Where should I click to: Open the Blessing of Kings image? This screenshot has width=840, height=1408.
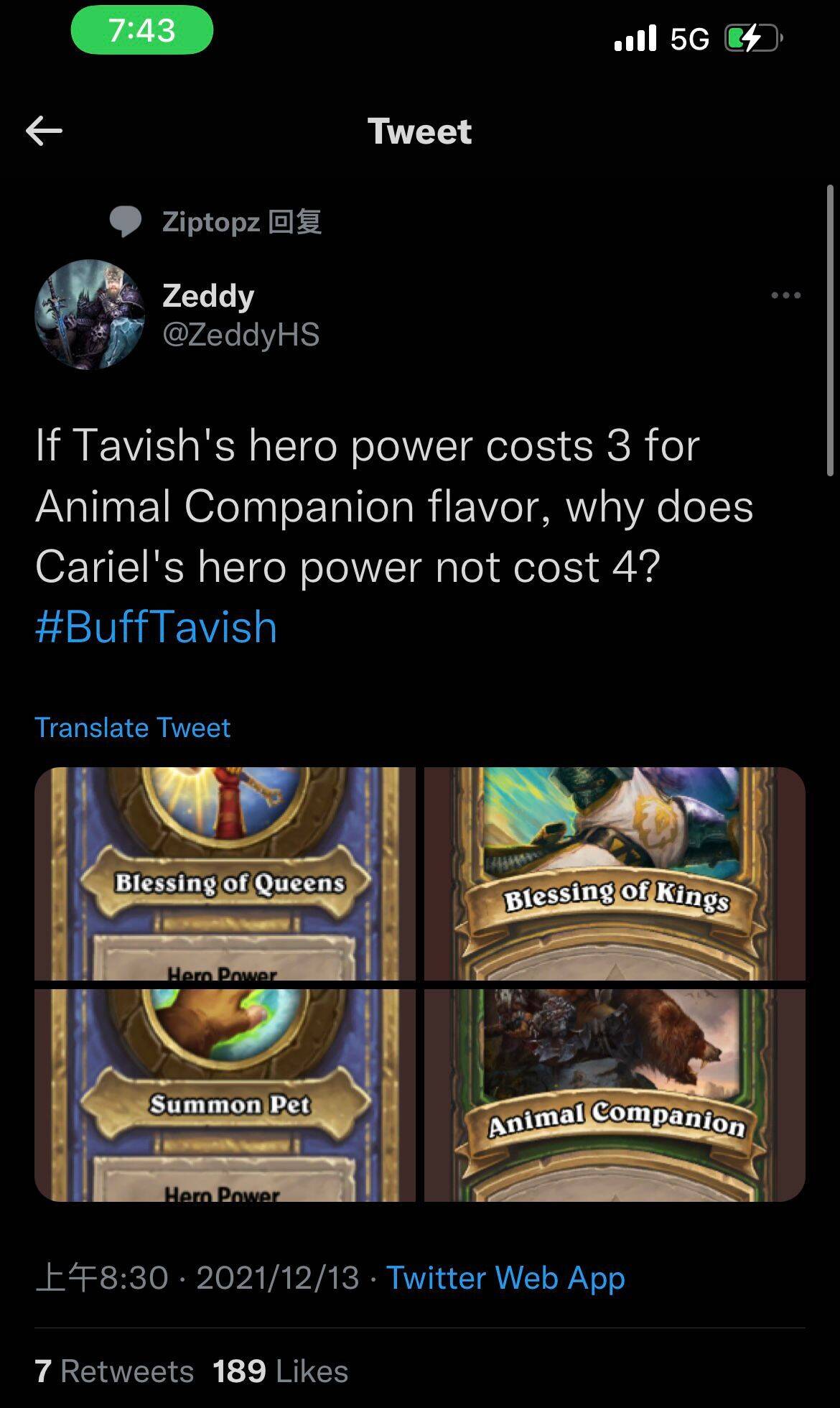(615, 874)
